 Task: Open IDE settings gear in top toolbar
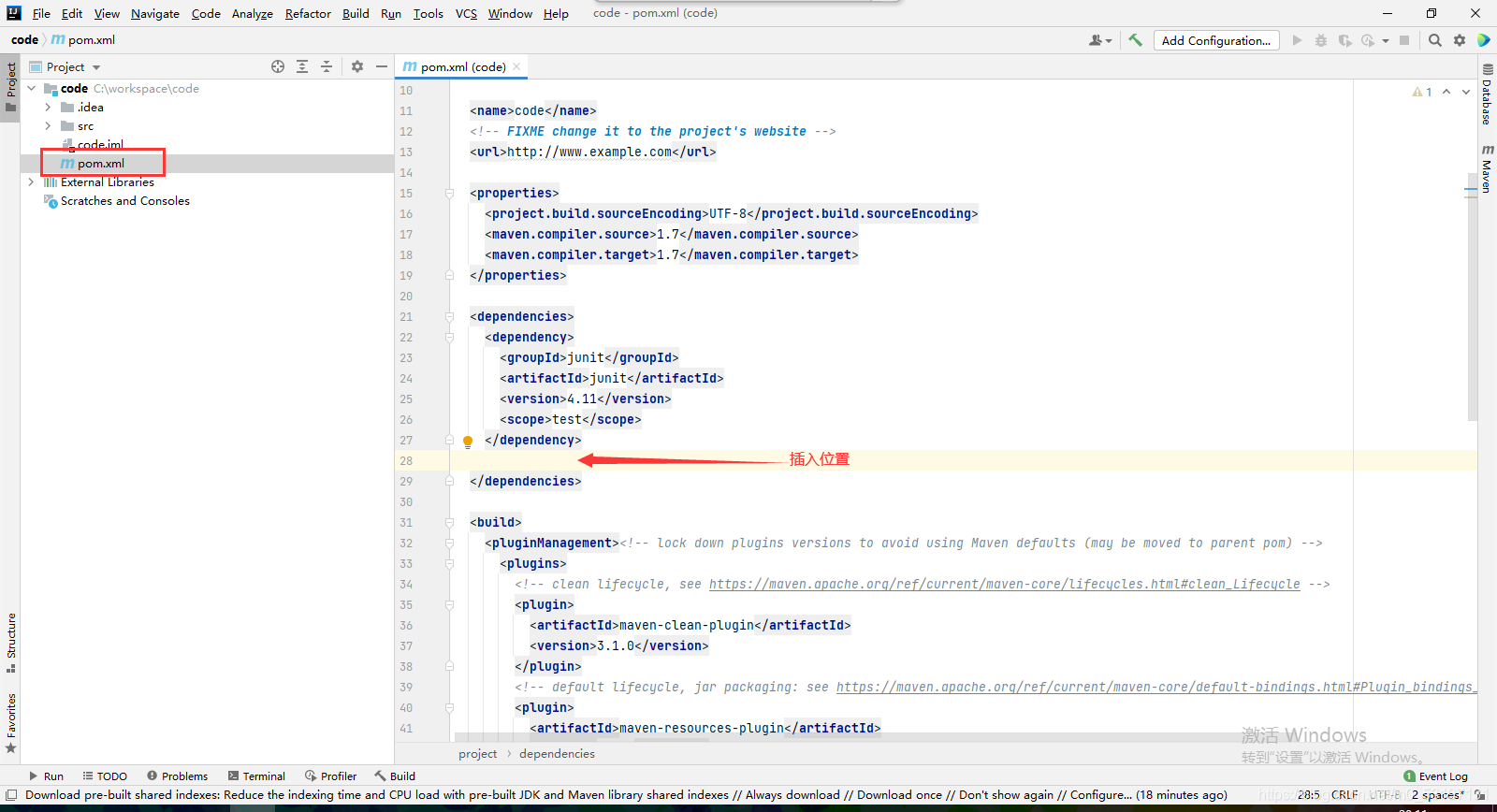pos(1460,40)
